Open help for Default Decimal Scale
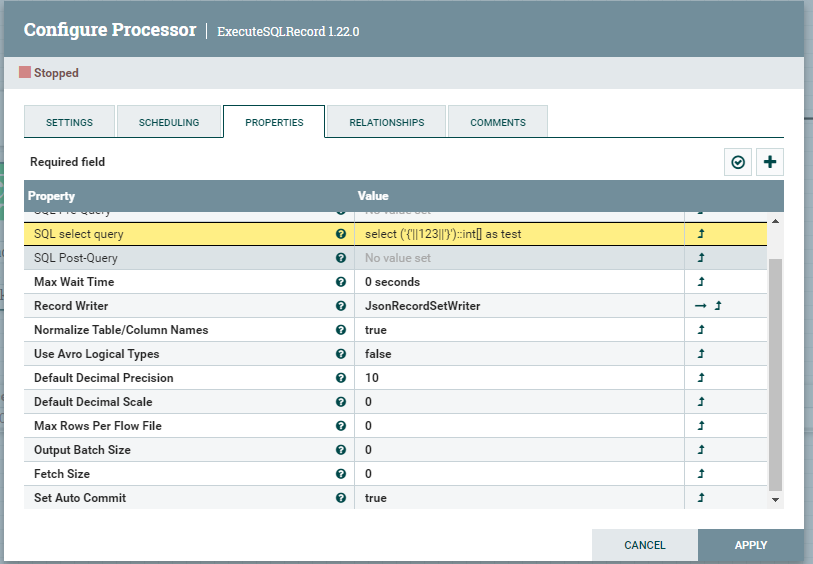The image size is (813, 564). tap(341, 402)
